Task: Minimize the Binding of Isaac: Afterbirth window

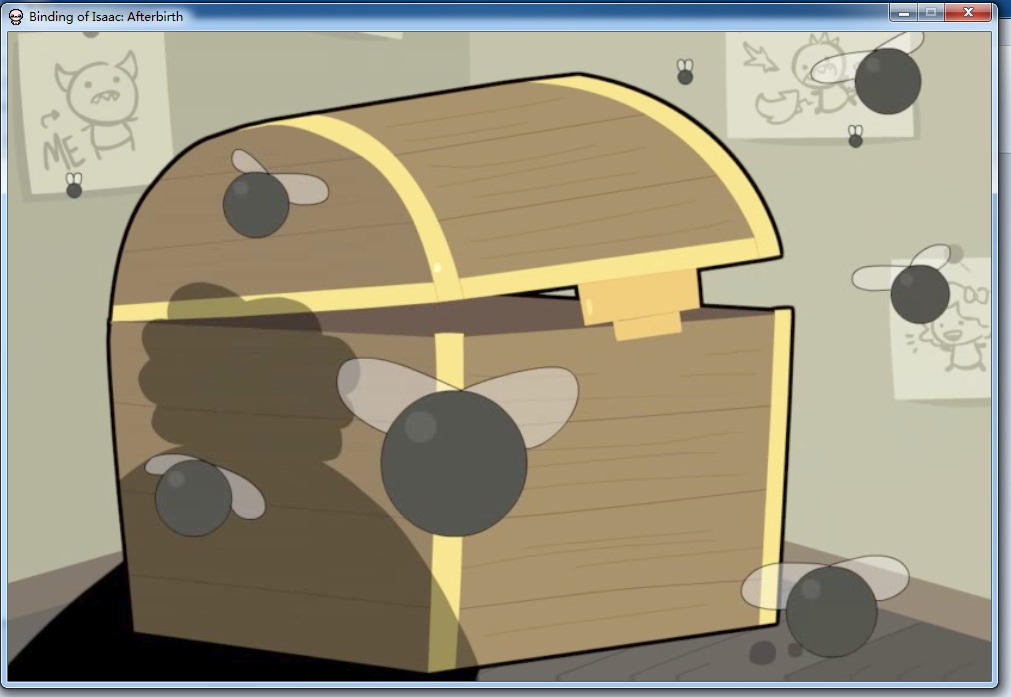Action: coord(903,12)
